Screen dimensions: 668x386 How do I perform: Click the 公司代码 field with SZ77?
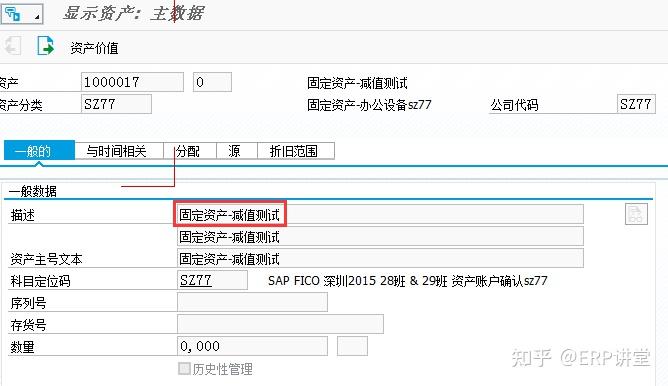pyautogui.click(x=636, y=104)
